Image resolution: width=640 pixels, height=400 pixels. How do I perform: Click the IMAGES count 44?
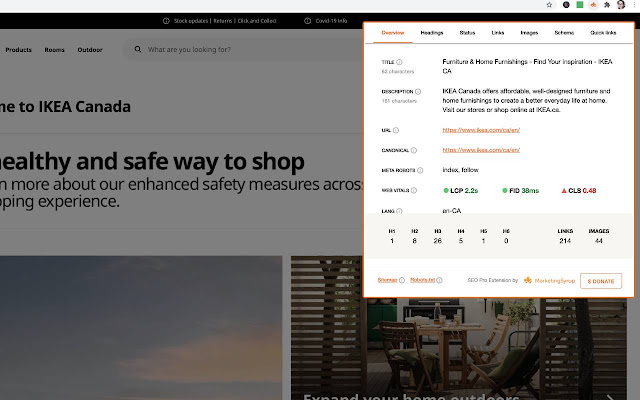coord(598,241)
